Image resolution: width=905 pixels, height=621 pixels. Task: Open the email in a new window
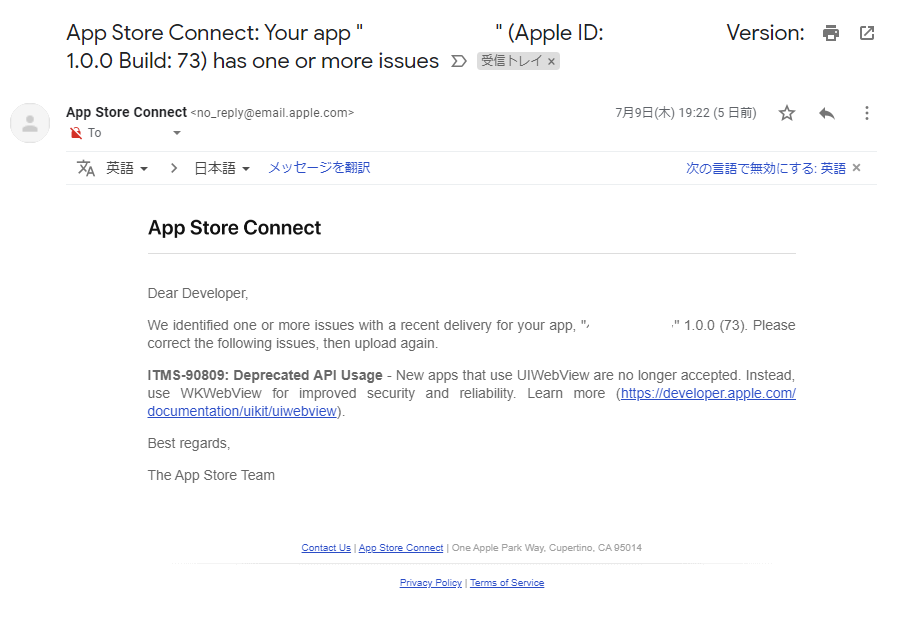[866, 33]
